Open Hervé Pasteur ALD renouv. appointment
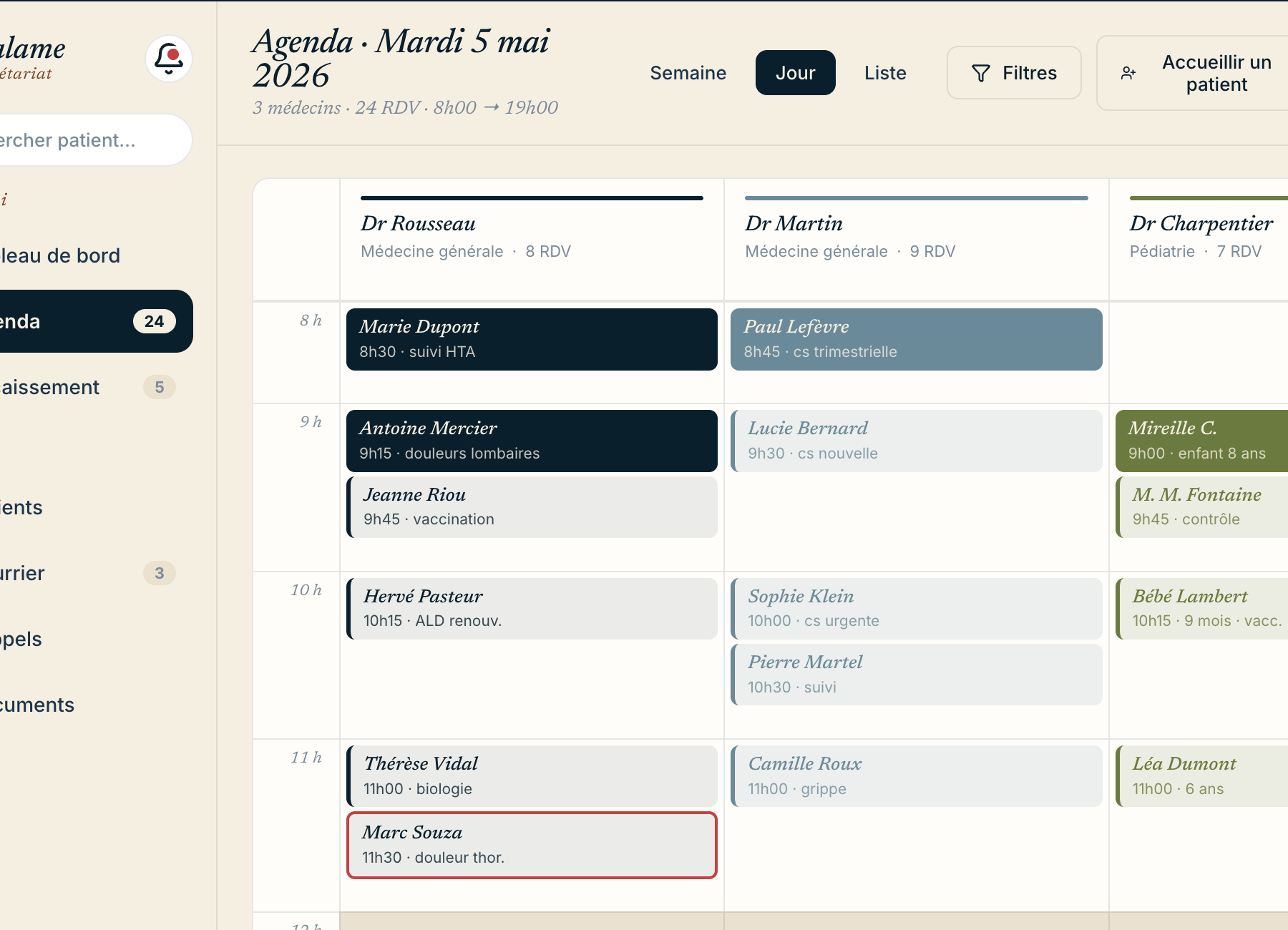Image resolution: width=1288 pixels, height=930 pixels. [532, 608]
